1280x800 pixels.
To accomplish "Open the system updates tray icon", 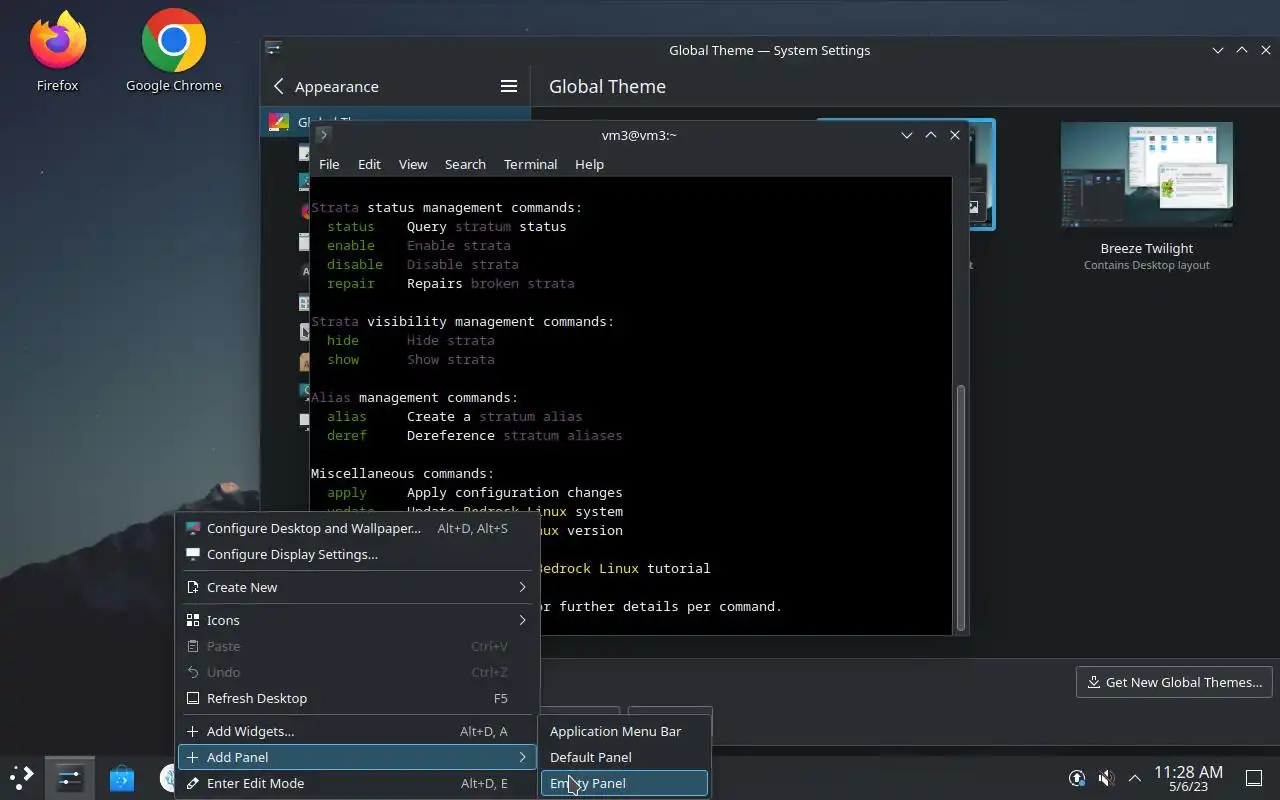I will coord(1077,777).
